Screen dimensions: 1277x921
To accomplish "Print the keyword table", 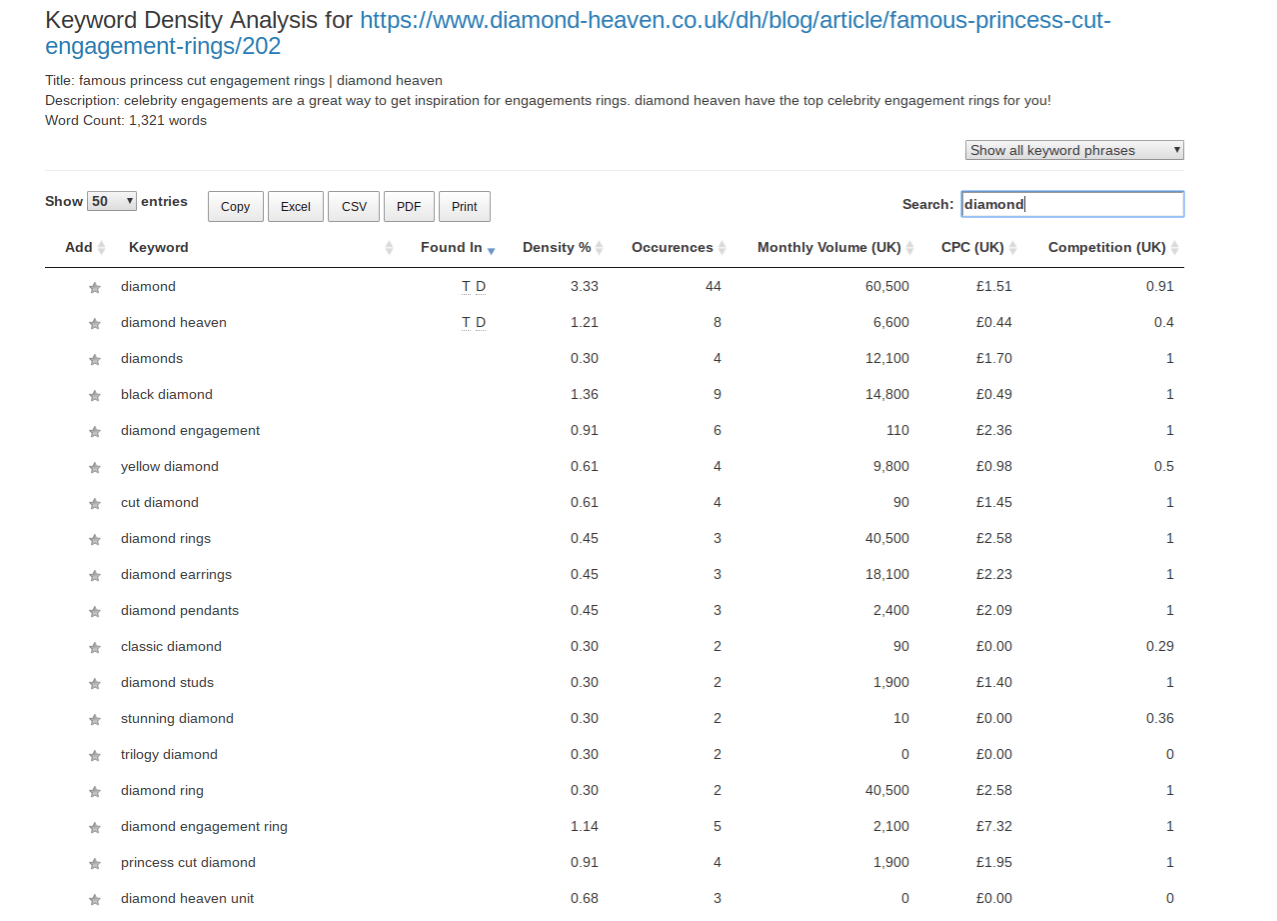I will tap(464, 206).
